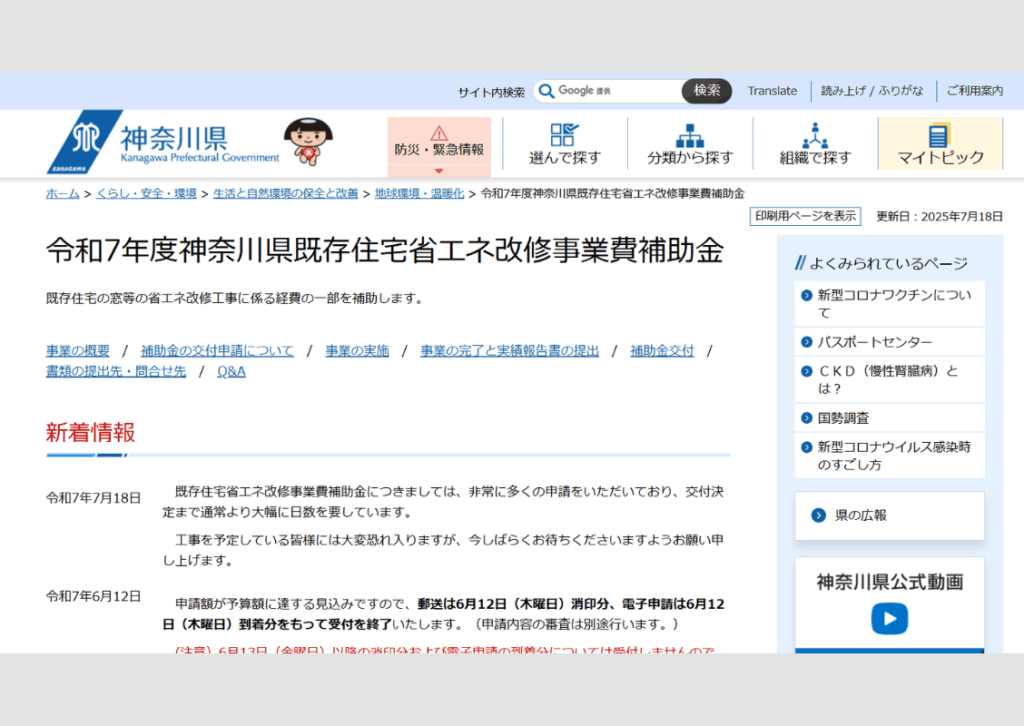Click the mascot character image
This screenshot has width=1024, height=726.
coord(307,141)
